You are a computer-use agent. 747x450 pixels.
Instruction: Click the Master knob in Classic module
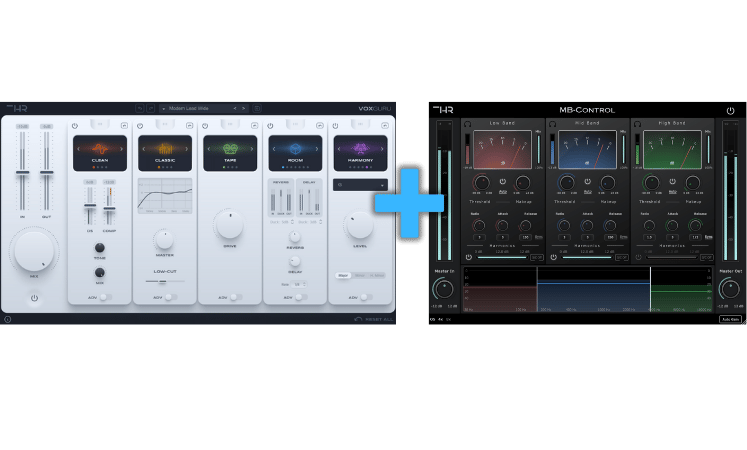coord(164,240)
